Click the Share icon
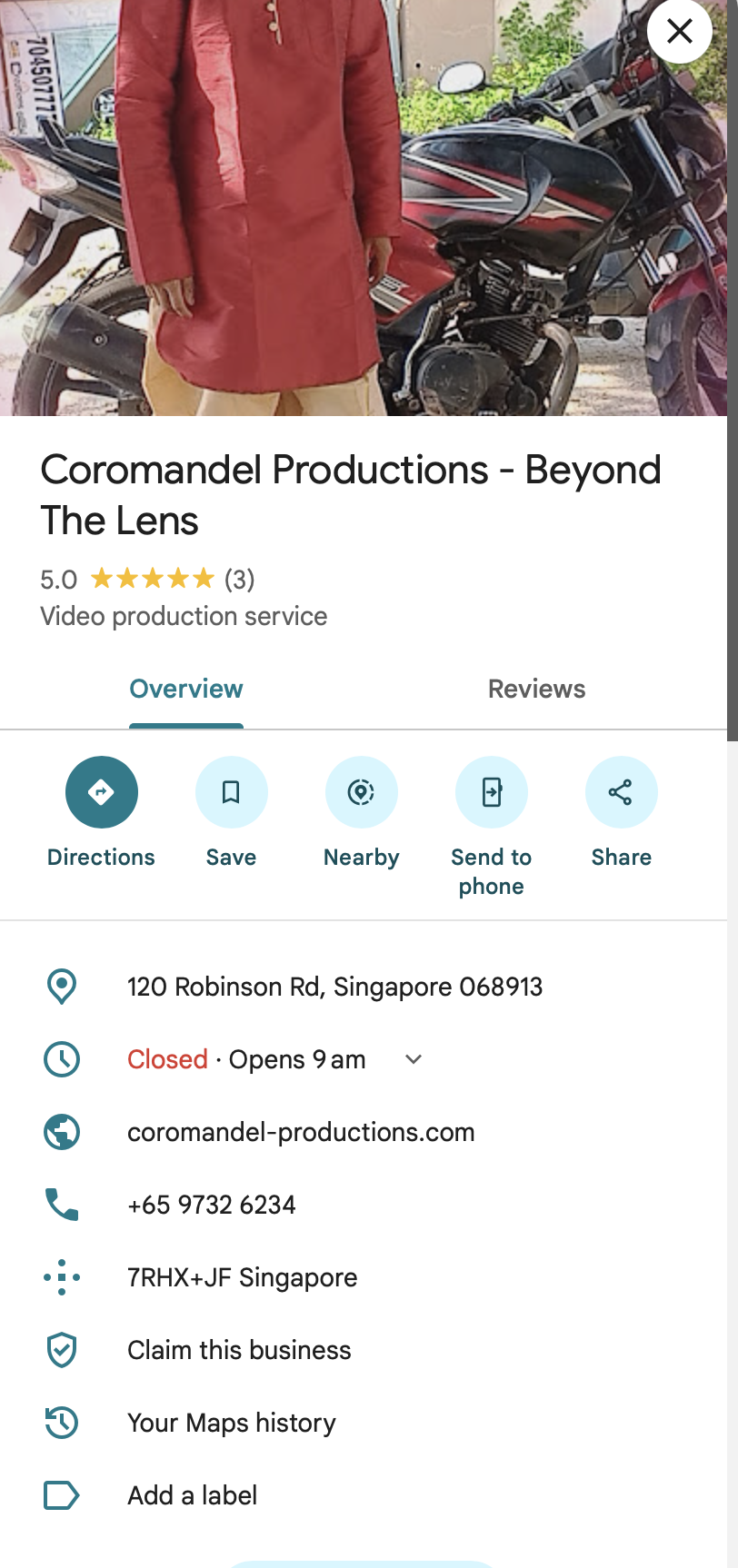 pos(622,792)
